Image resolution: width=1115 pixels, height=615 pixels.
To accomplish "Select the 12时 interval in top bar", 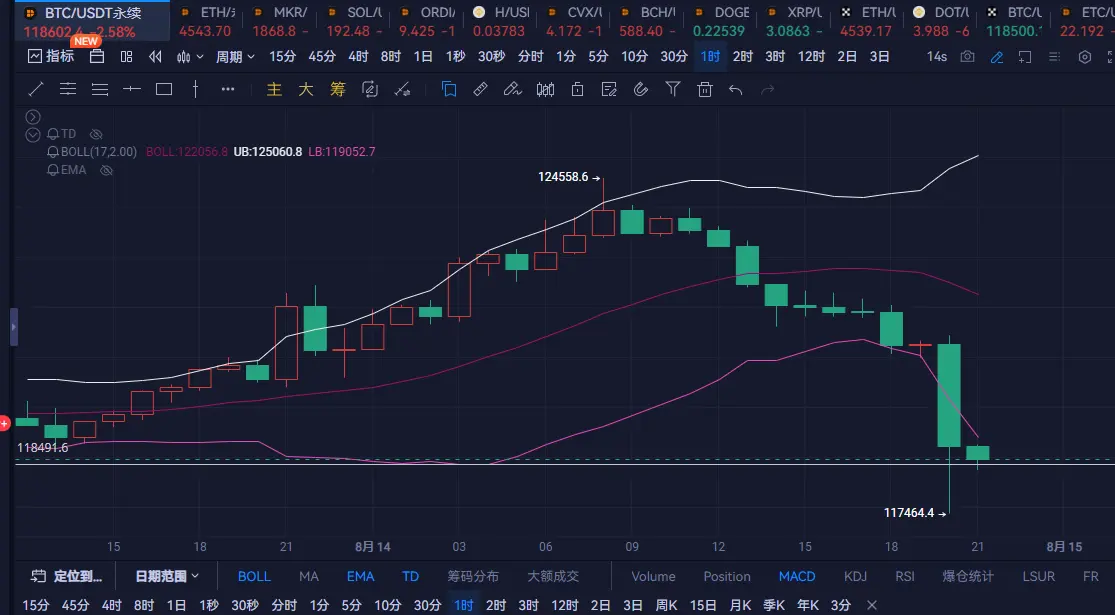I will pos(811,56).
